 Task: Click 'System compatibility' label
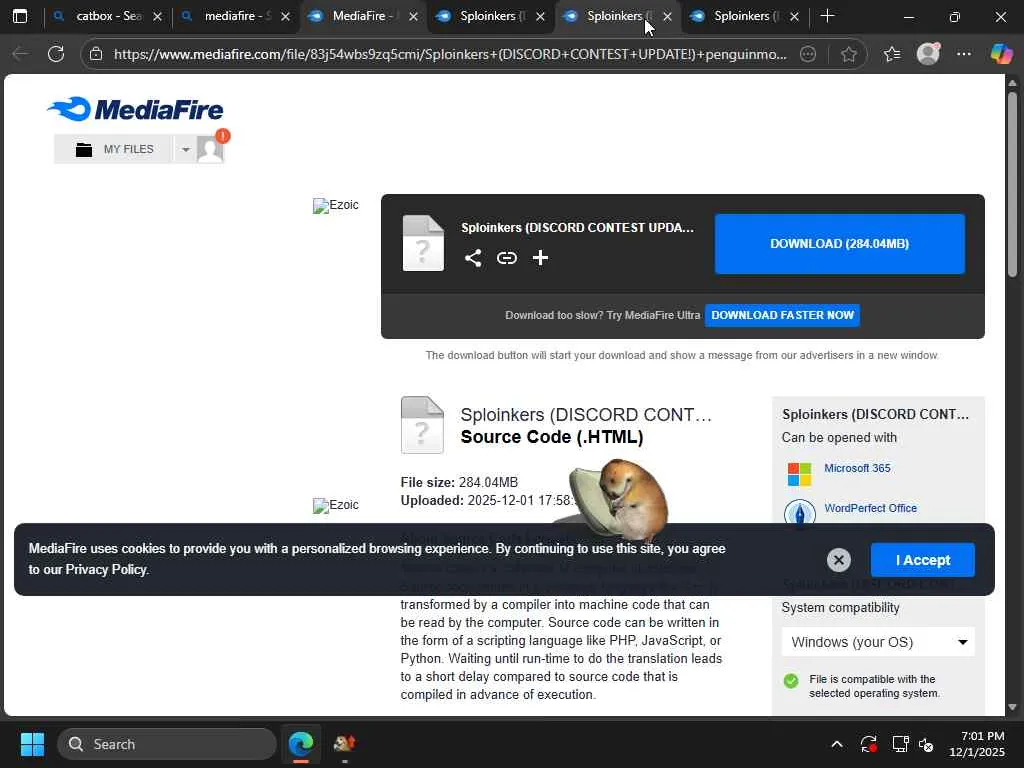tap(840, 608)
